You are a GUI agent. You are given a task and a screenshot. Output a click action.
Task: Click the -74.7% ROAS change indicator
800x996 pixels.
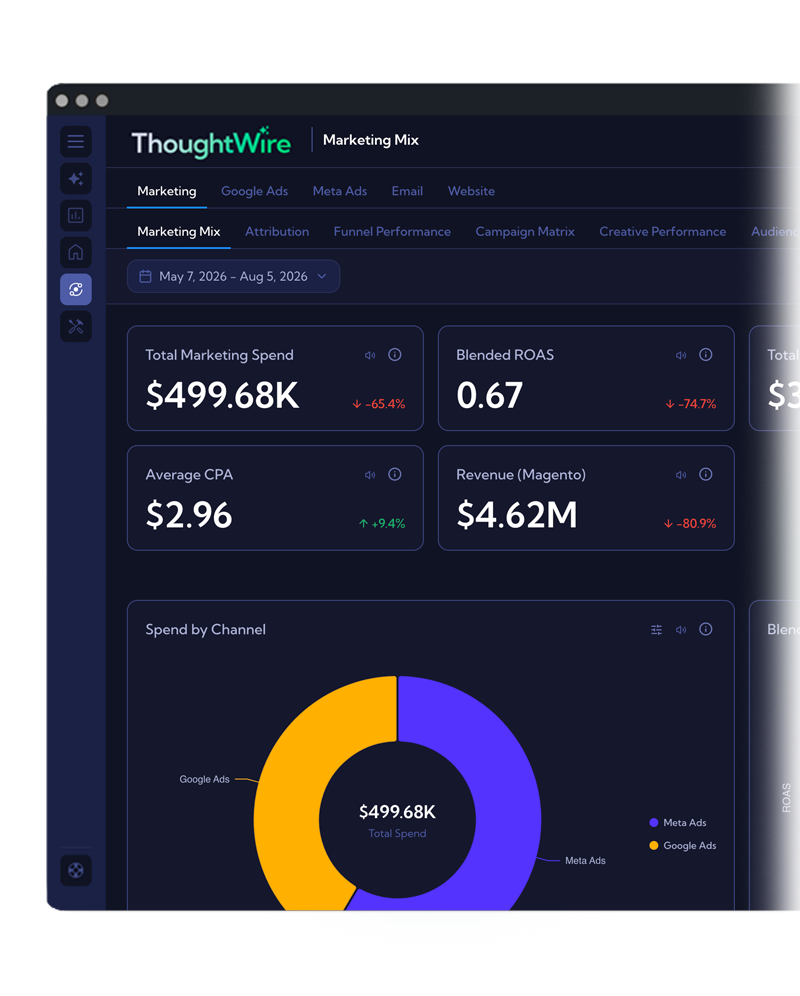pyautogui.click(x=691, y=404)
